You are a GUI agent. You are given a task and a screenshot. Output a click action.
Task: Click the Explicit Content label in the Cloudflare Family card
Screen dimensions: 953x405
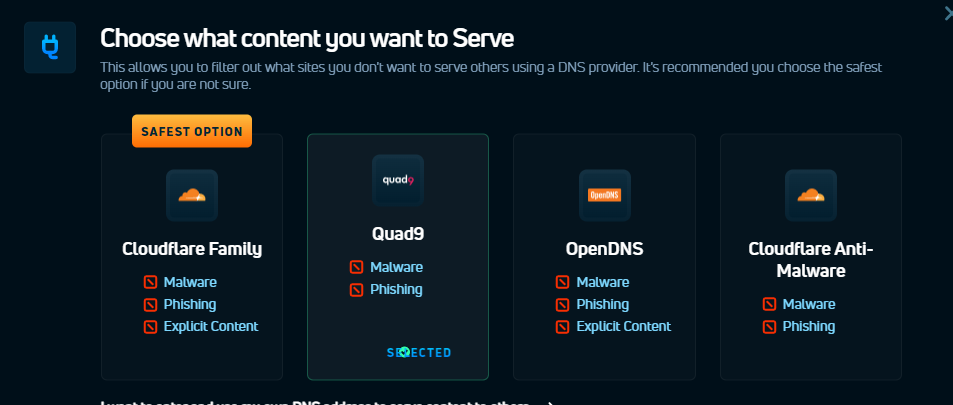coord(211,327)
